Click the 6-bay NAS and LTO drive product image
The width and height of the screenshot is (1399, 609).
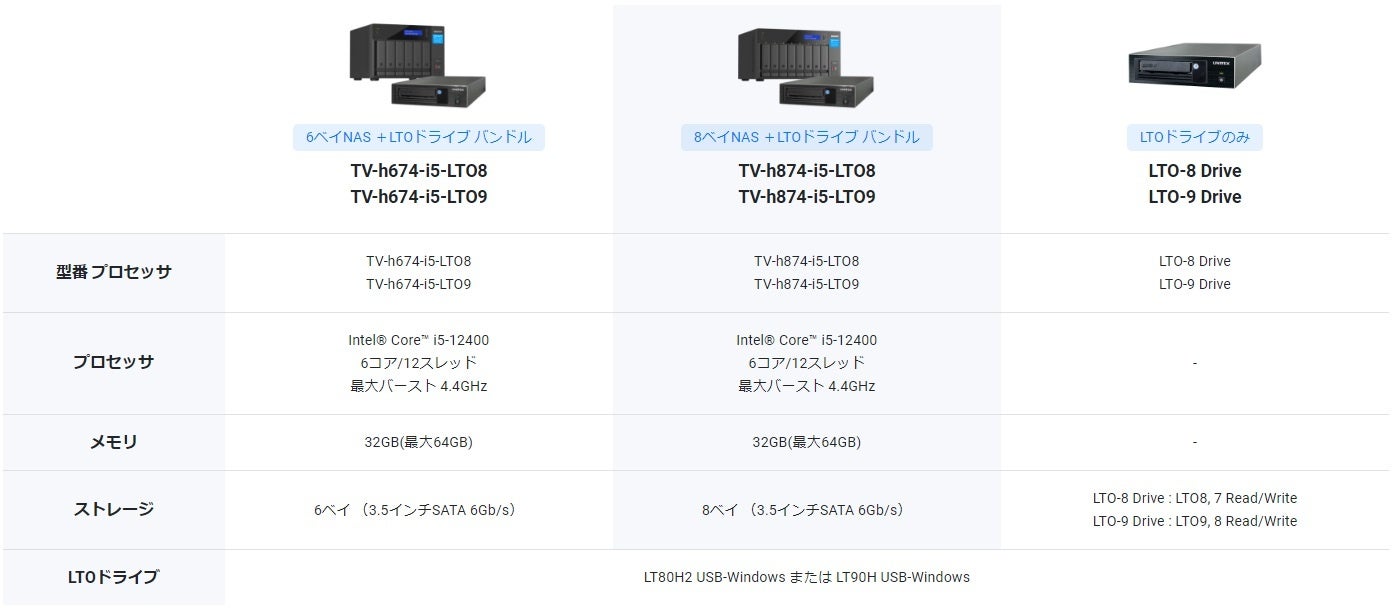pos(417,66)
